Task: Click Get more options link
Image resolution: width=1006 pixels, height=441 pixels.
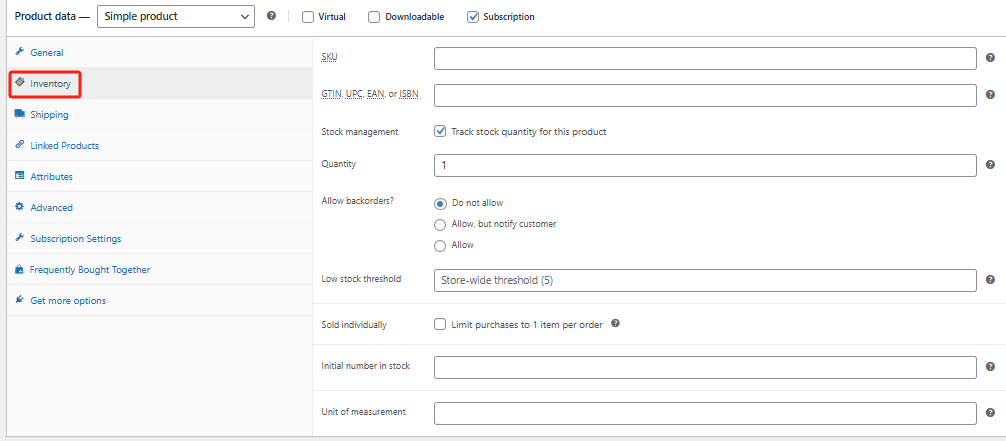Action: click(67, 301)
